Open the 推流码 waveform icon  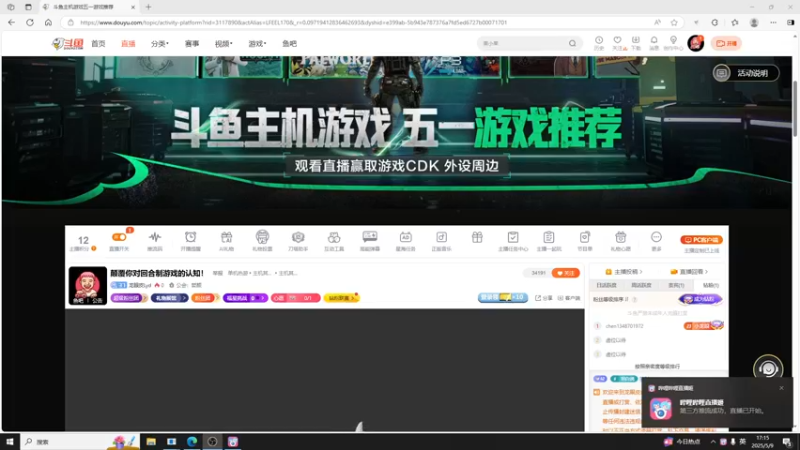155,237
